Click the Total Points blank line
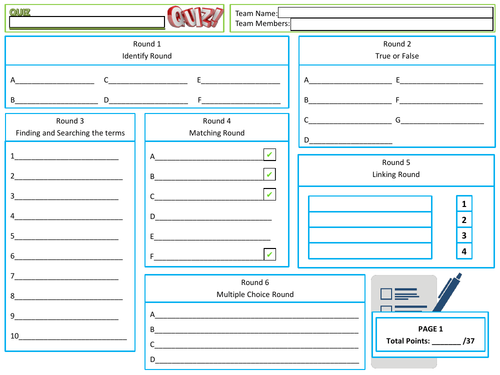The image size is (500, 375). pyautogui.click(x=446, y=342)
